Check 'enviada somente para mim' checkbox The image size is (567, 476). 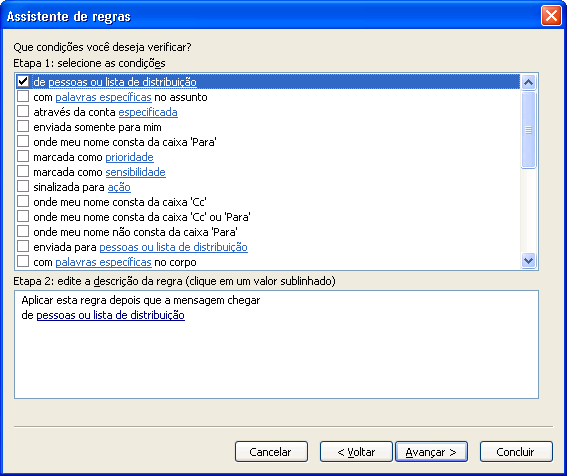tap(23, 126)
